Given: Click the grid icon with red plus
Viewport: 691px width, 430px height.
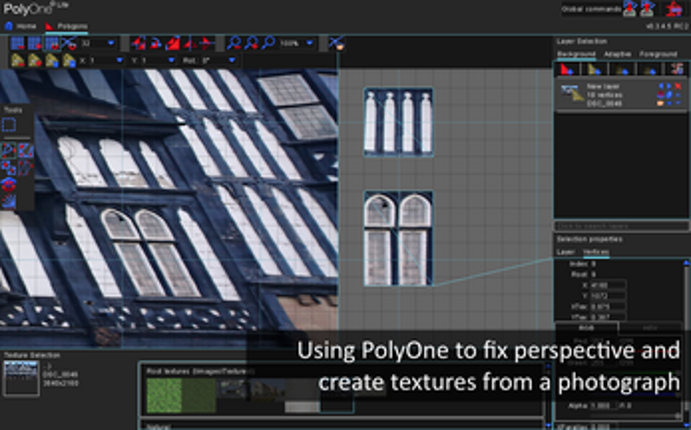Looking at the screenshot, I should click(35, 43).
